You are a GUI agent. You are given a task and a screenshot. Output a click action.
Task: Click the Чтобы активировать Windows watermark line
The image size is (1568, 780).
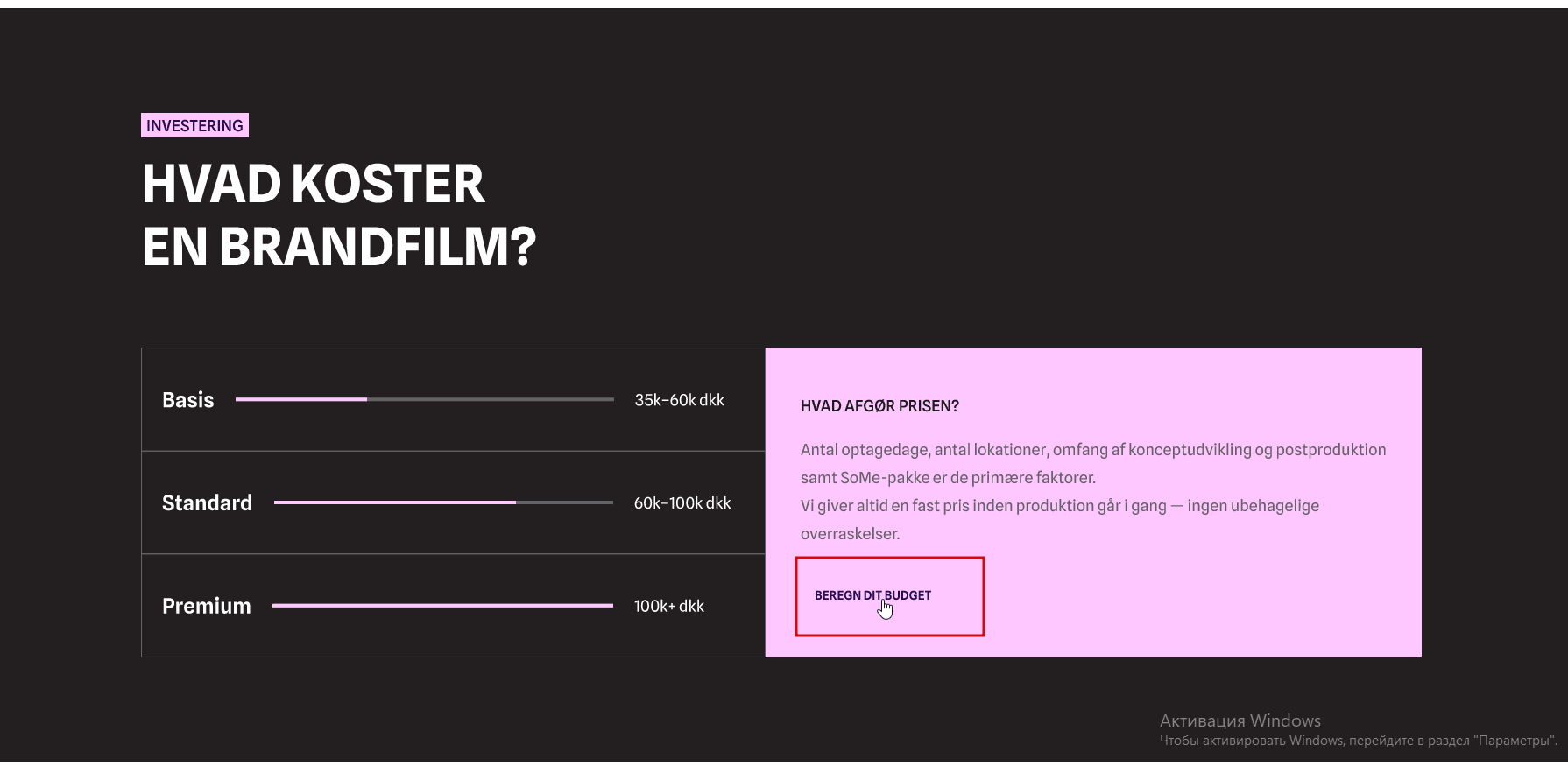(x=1358, y=741)
